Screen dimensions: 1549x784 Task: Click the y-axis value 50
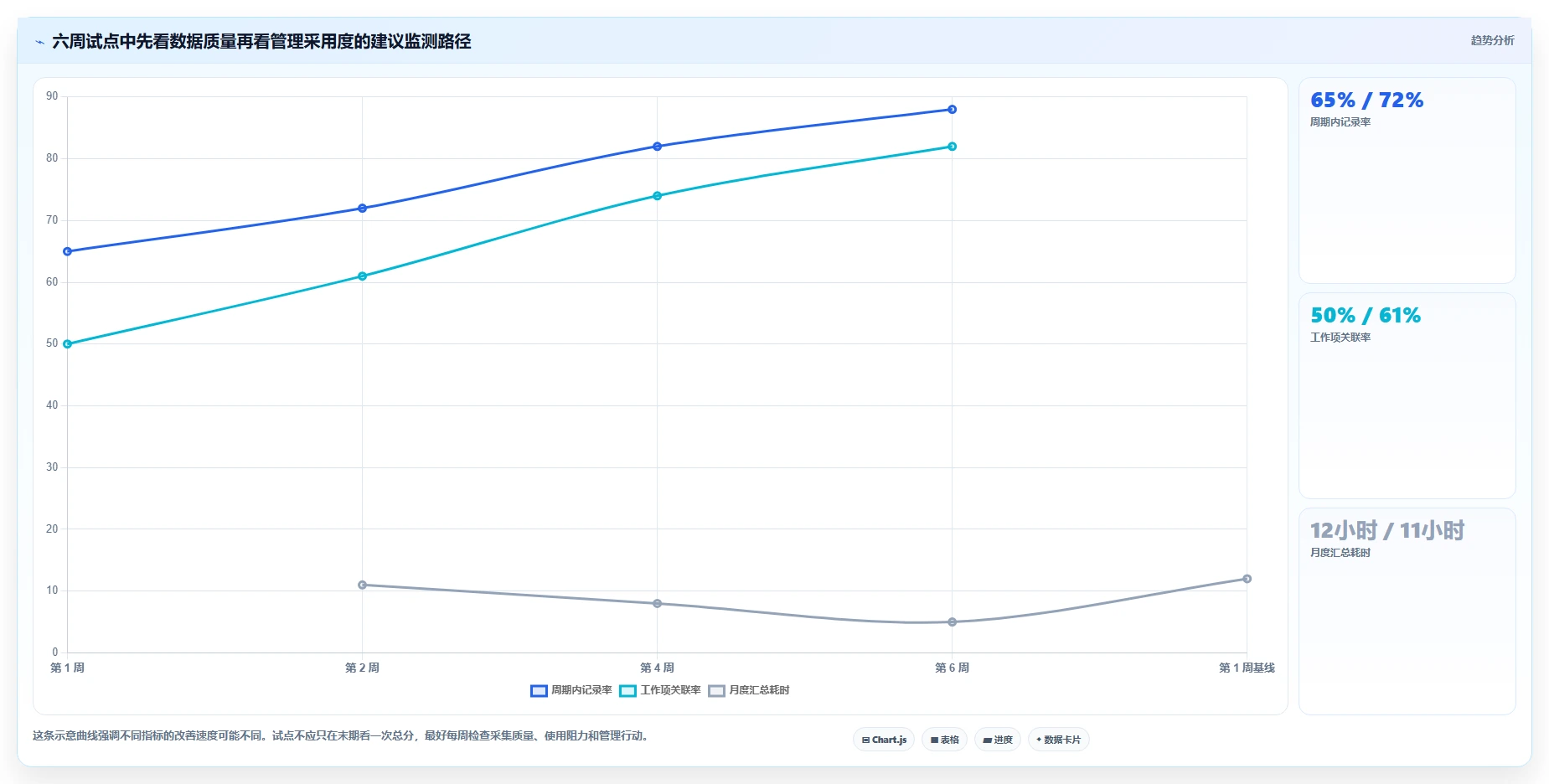[x=52, y=343]
